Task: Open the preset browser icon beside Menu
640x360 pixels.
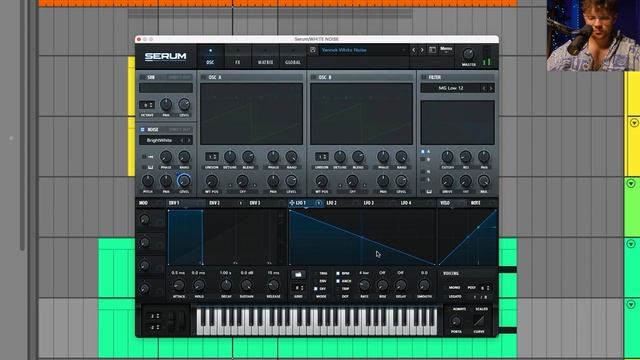Action: [432, 50]
